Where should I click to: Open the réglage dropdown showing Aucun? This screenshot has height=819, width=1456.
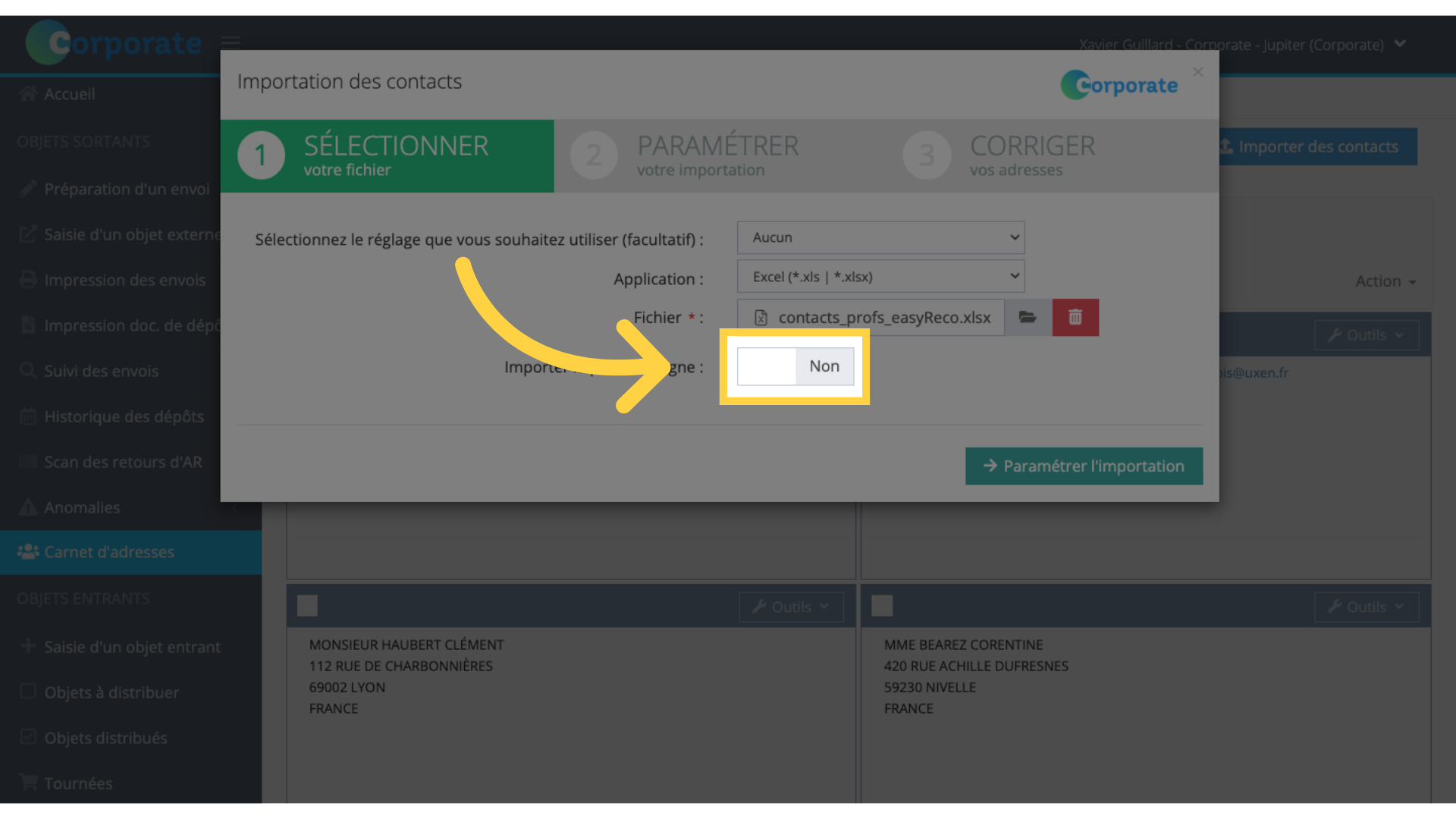[x=880, y=237]
